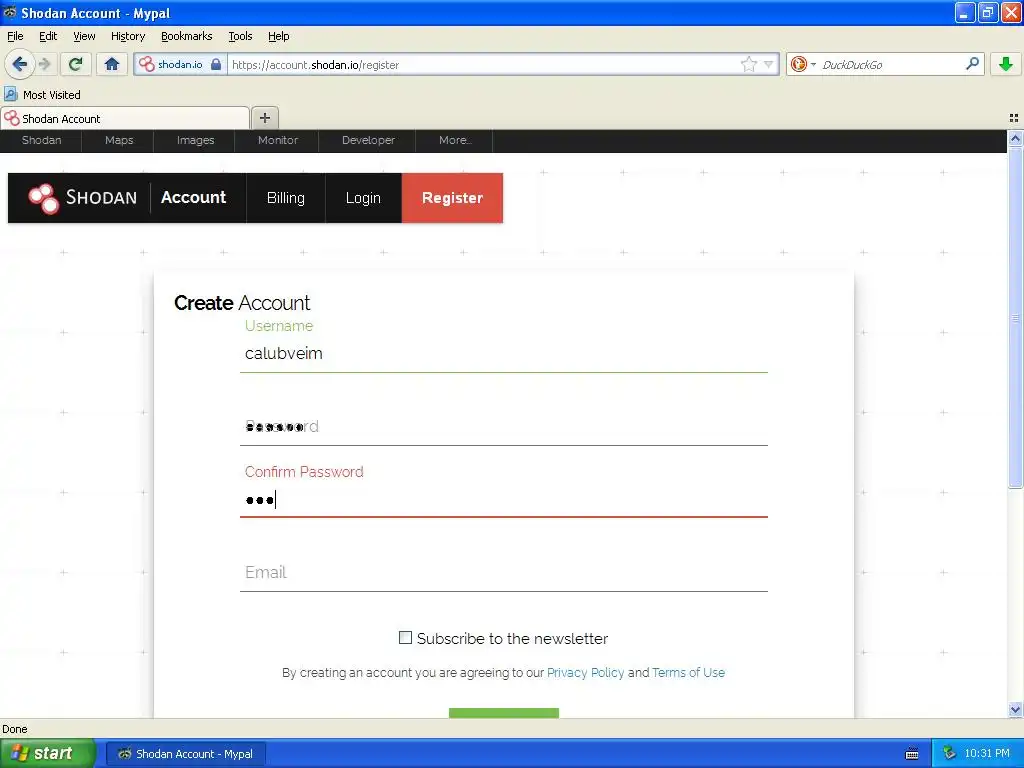Screen dimensions: 1024x768
Task: Reload the page with the refresh icon
Action: [75, 64]
